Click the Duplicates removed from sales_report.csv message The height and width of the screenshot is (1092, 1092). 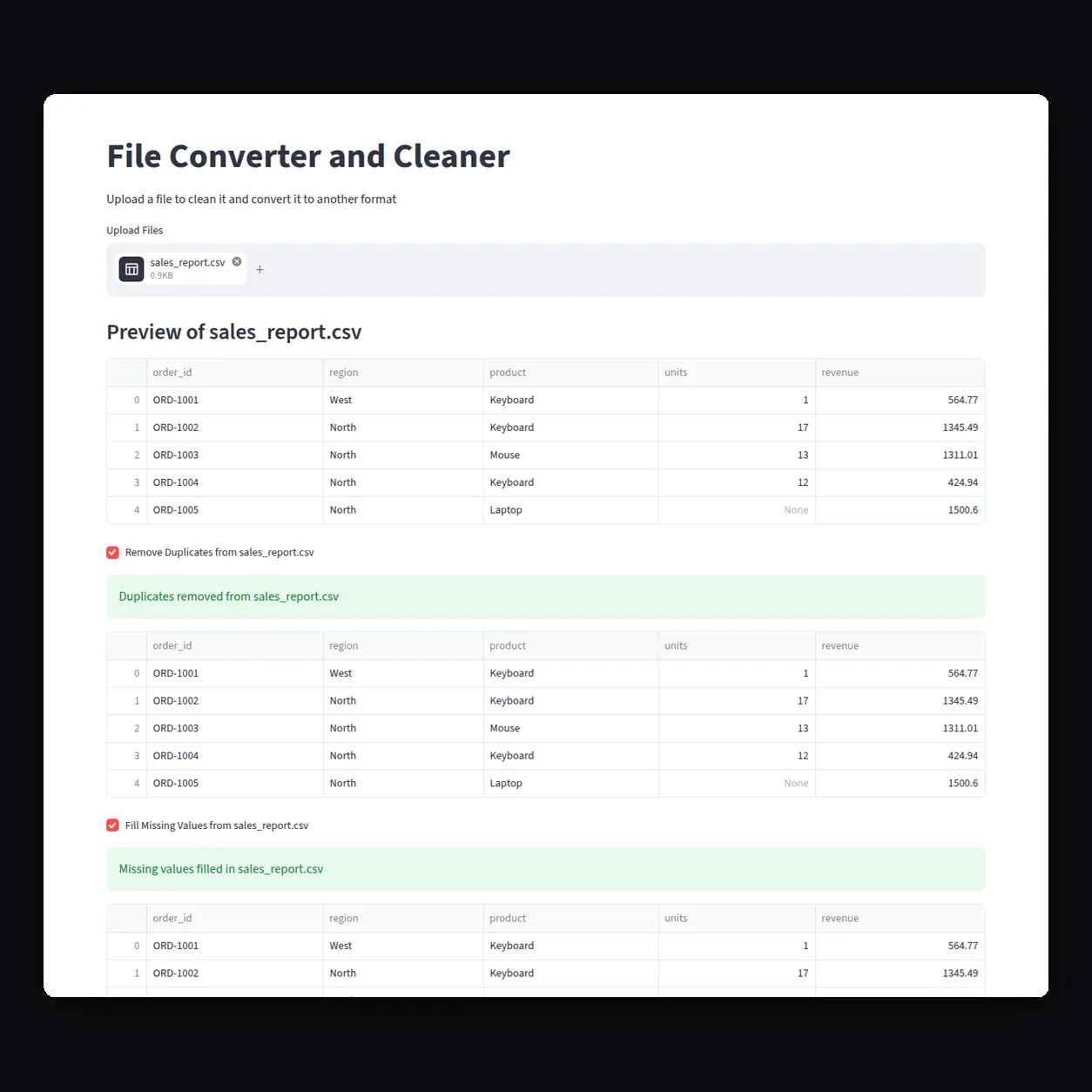coord(546,597)
